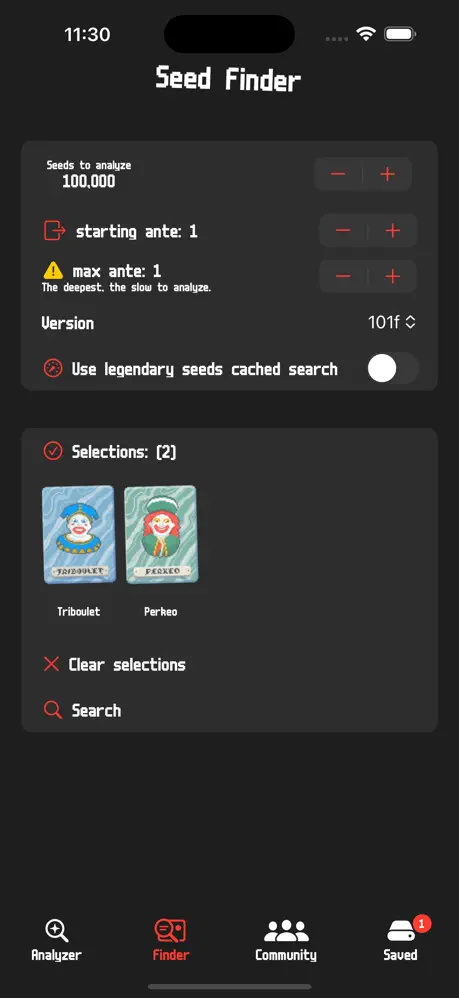The width and height of the screenshot is (459, 998).
Task: Lower max ante using minus button
Action: (343, 276)
